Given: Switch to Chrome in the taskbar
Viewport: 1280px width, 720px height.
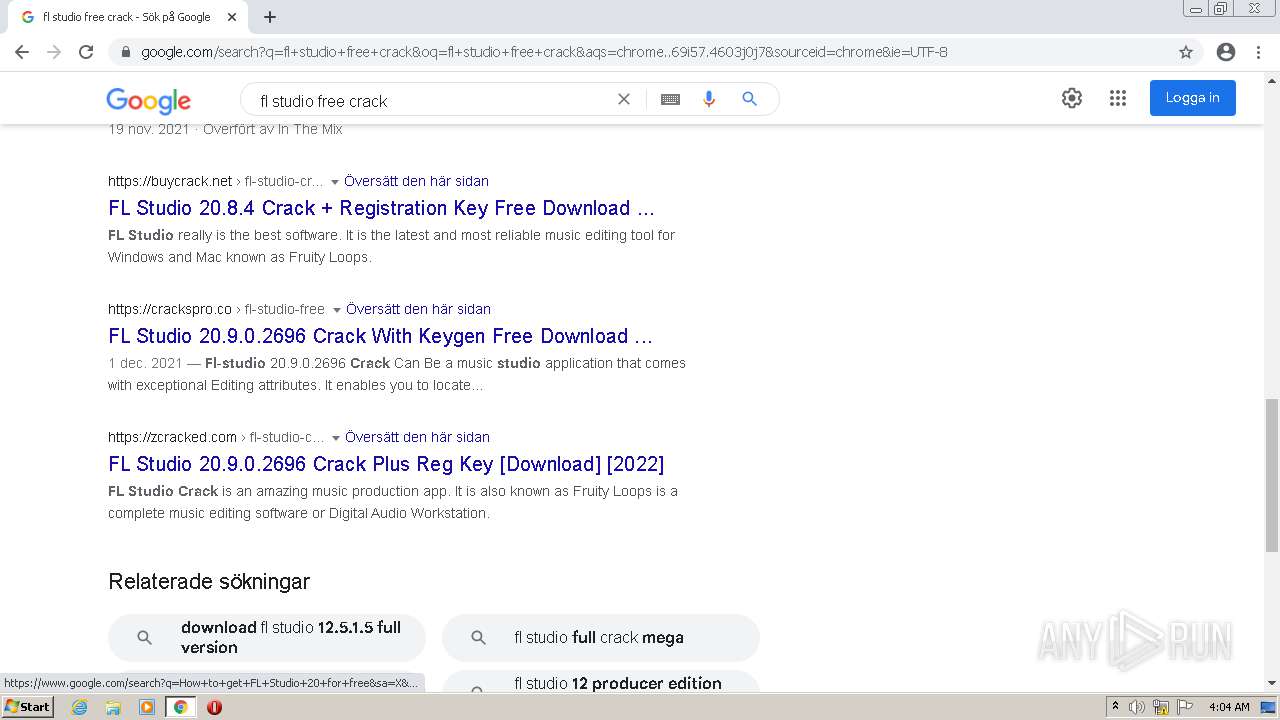Looking at the screenshot, I should [x=180, y=707].
